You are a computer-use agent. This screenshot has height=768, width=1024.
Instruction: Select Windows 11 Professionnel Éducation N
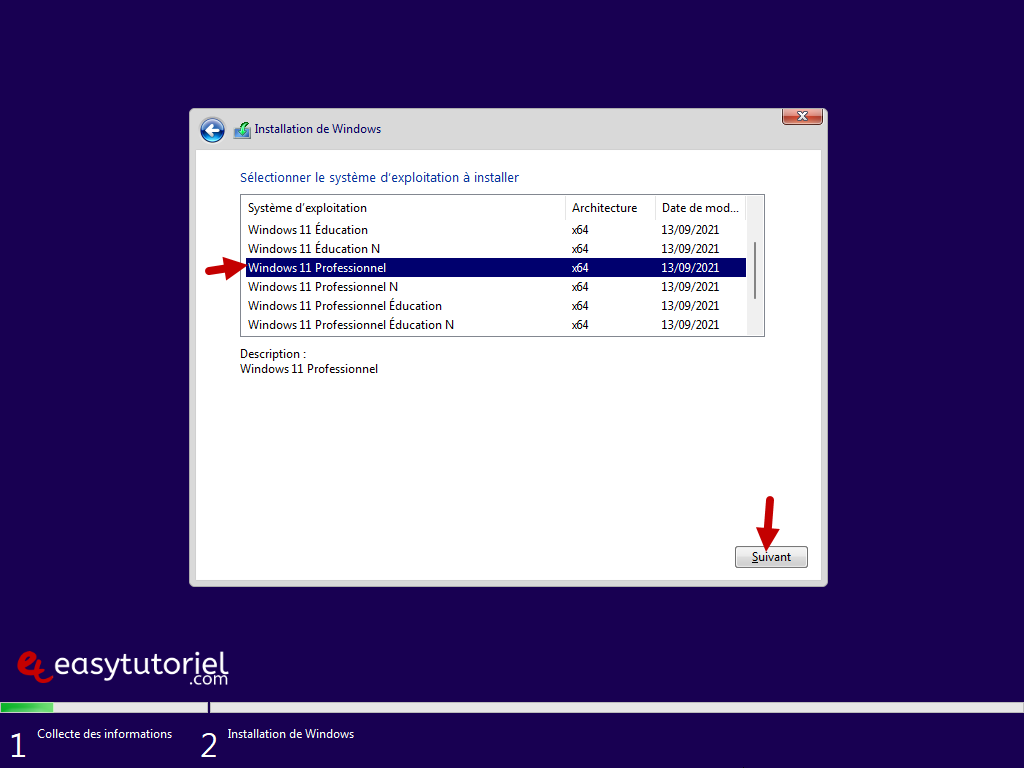point(351,325)
